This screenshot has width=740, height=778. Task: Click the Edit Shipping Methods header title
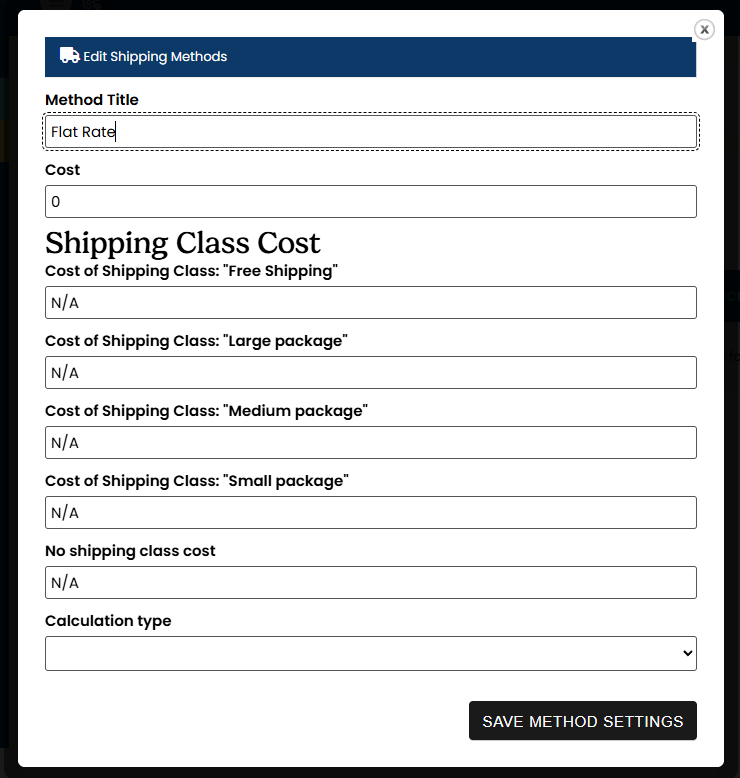point(155,57)
